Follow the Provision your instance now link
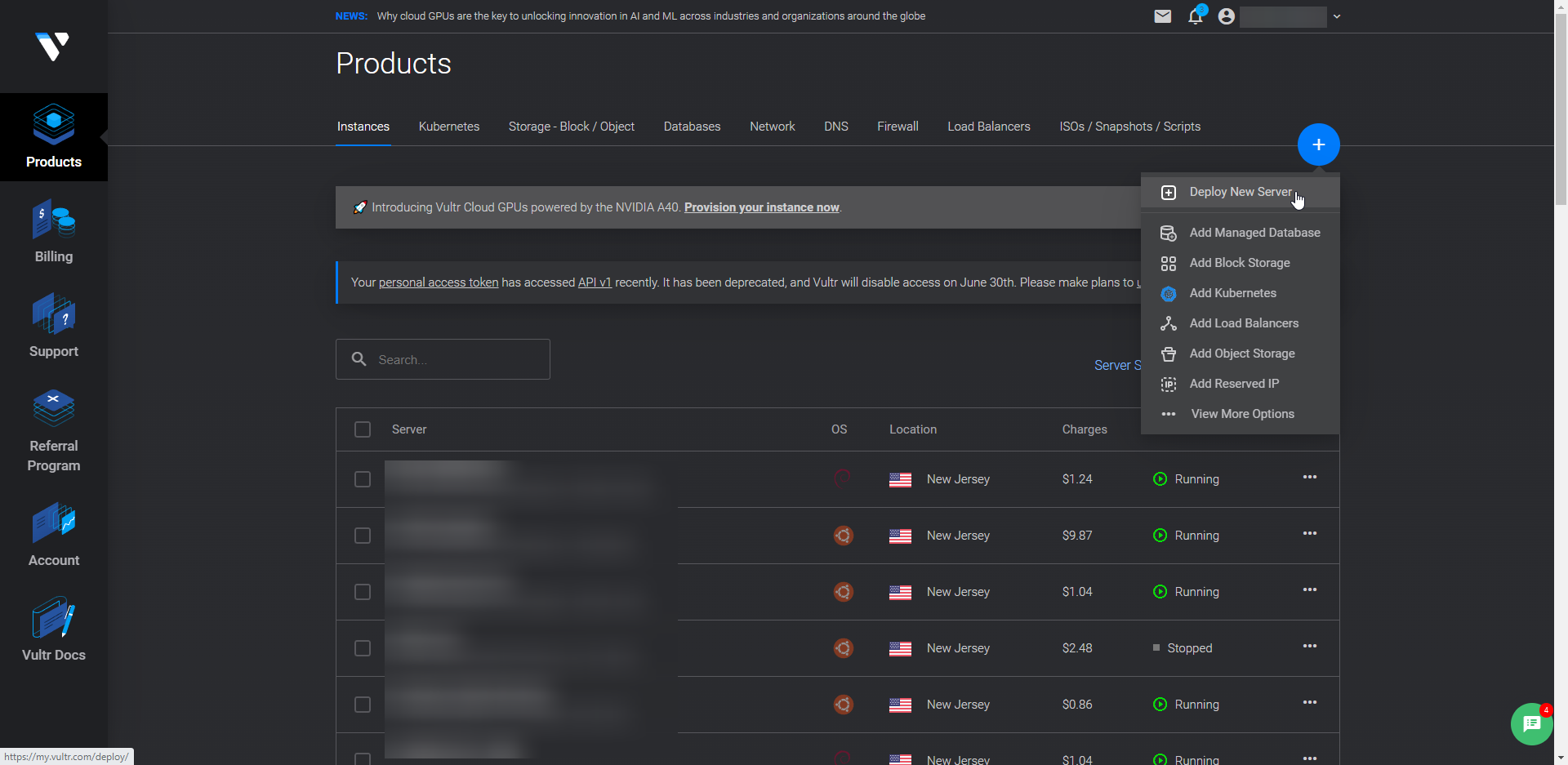Viewport: 1568px width, 765px height. pyautogui.click(x=761, y=207)
